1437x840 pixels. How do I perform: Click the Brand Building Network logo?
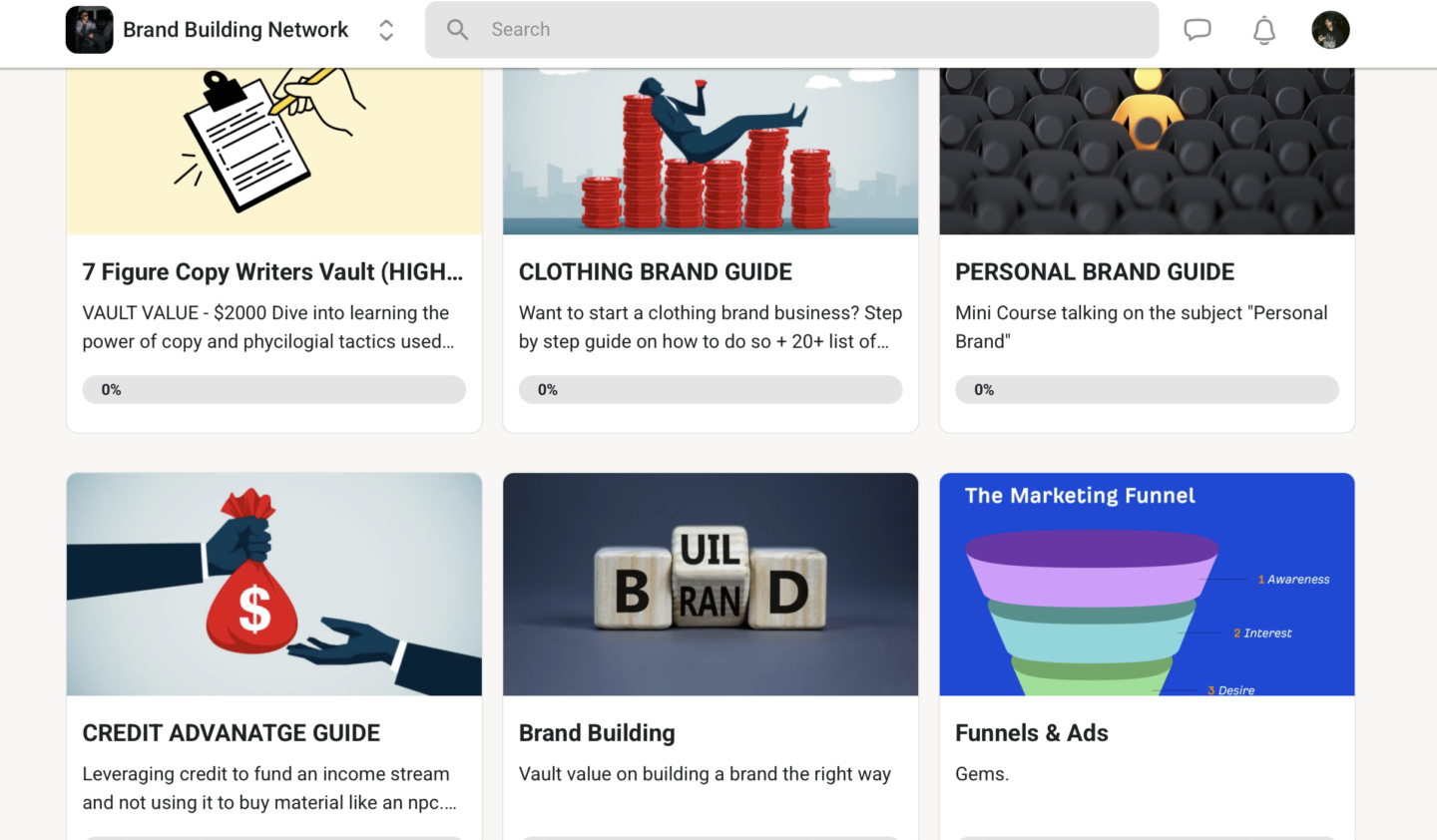click(x=89, y=30)
